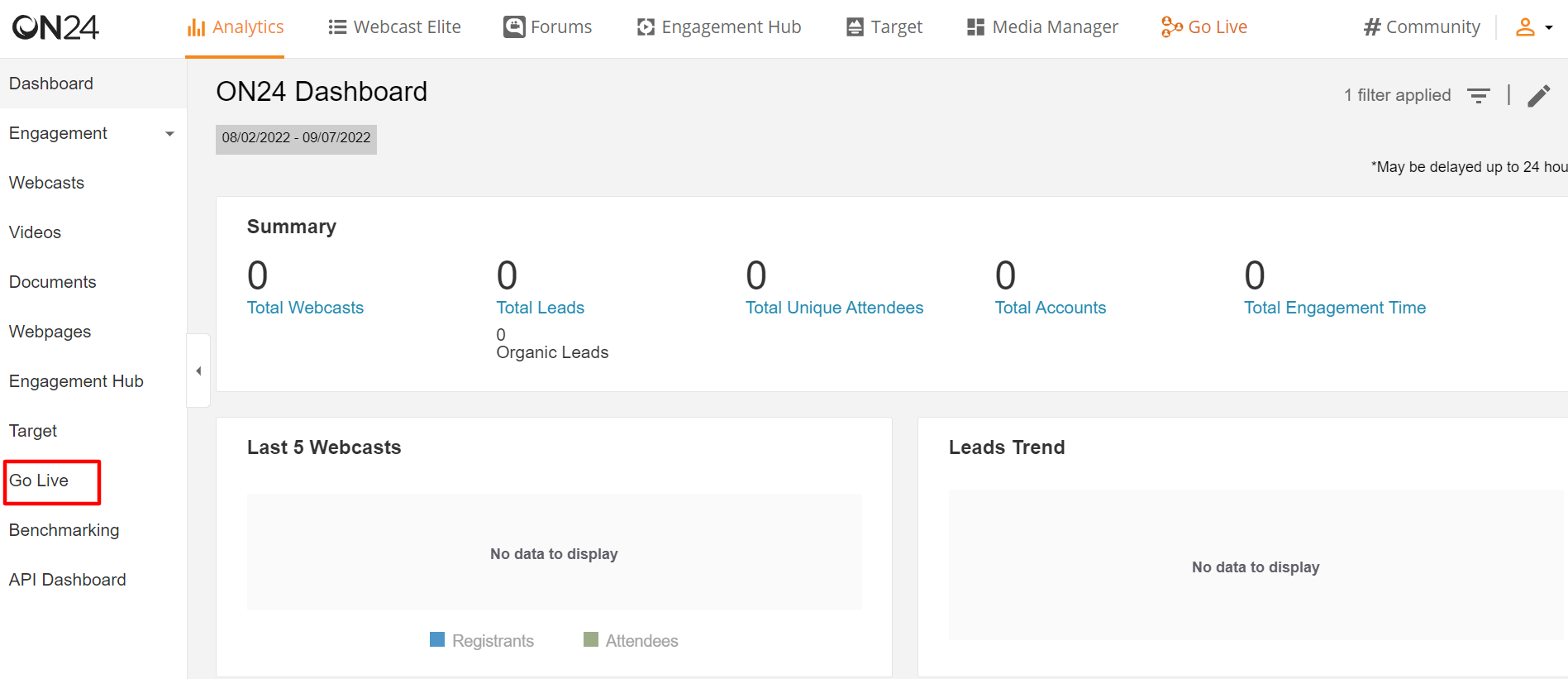Image resolution: width=1568 pixels, height=679 pixels.
Task: Select Go Live in the top navigation
Action: (x=1203, y=27)
